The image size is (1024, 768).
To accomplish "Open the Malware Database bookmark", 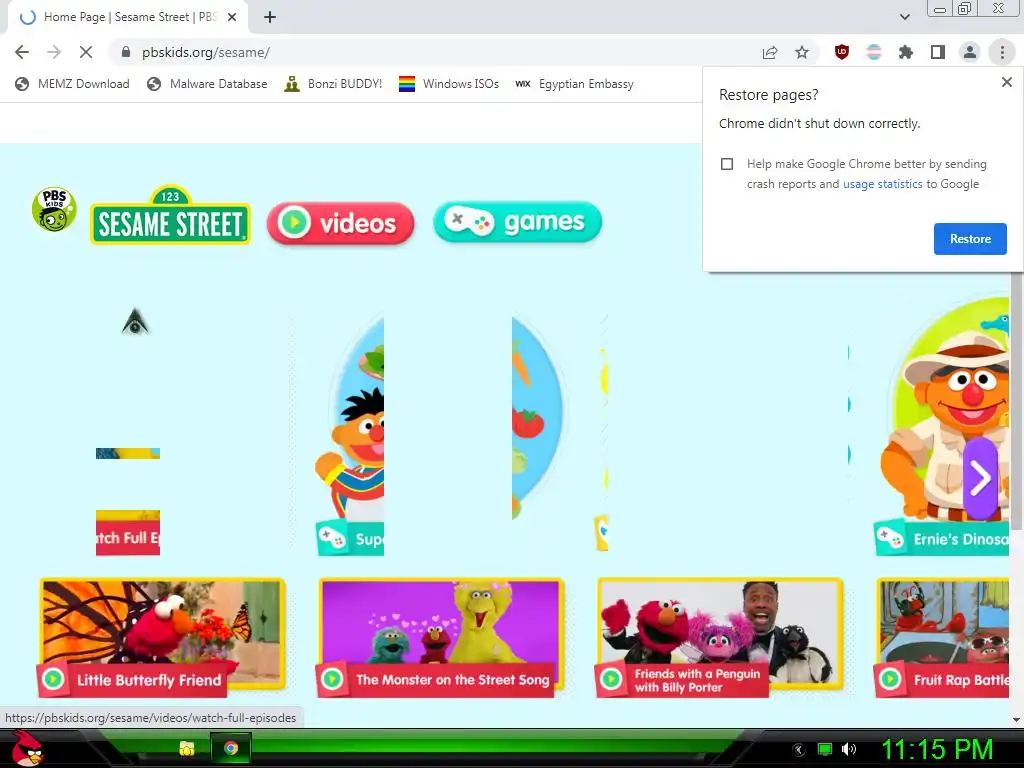I will (207, 84).
